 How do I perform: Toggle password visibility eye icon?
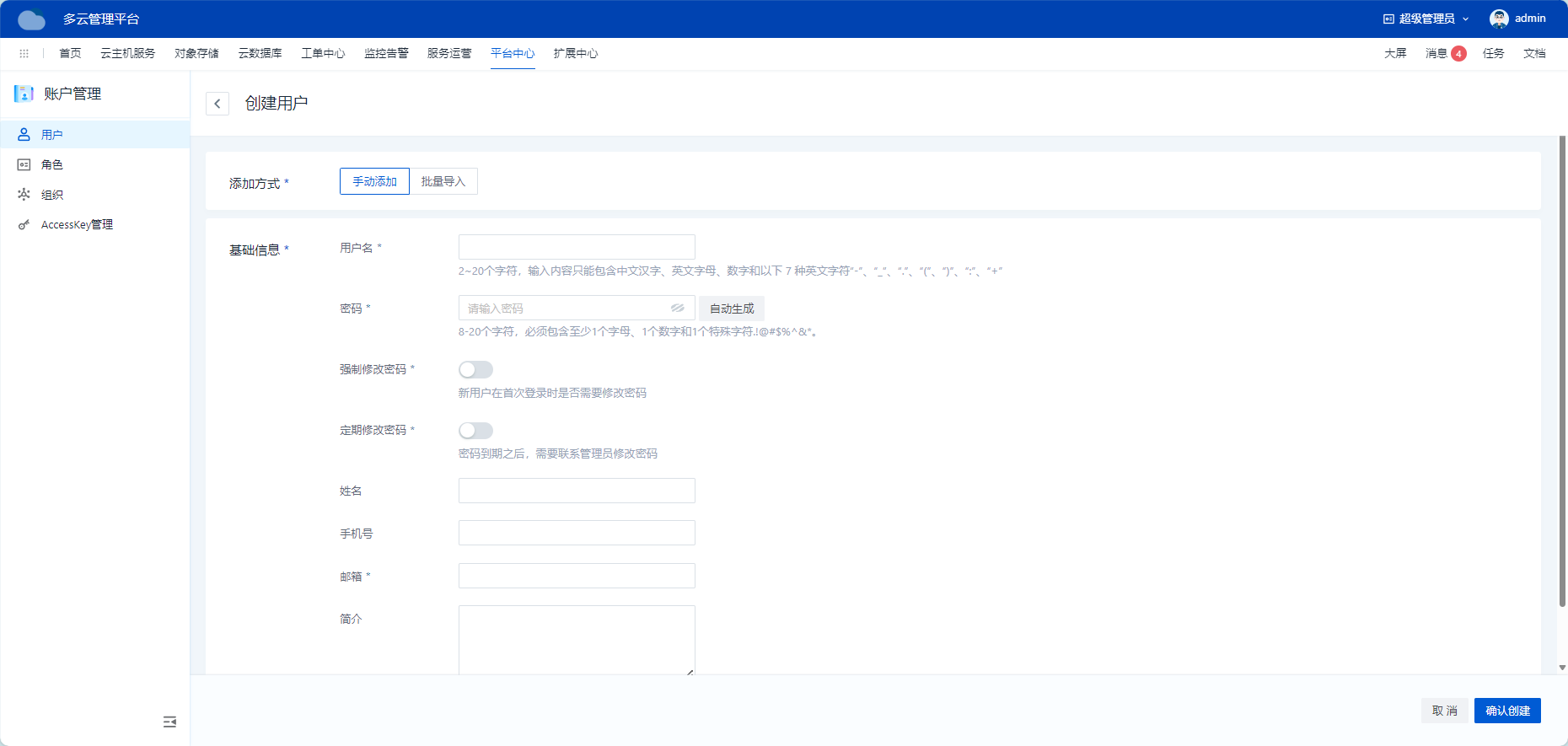click(x=677, y=309)
